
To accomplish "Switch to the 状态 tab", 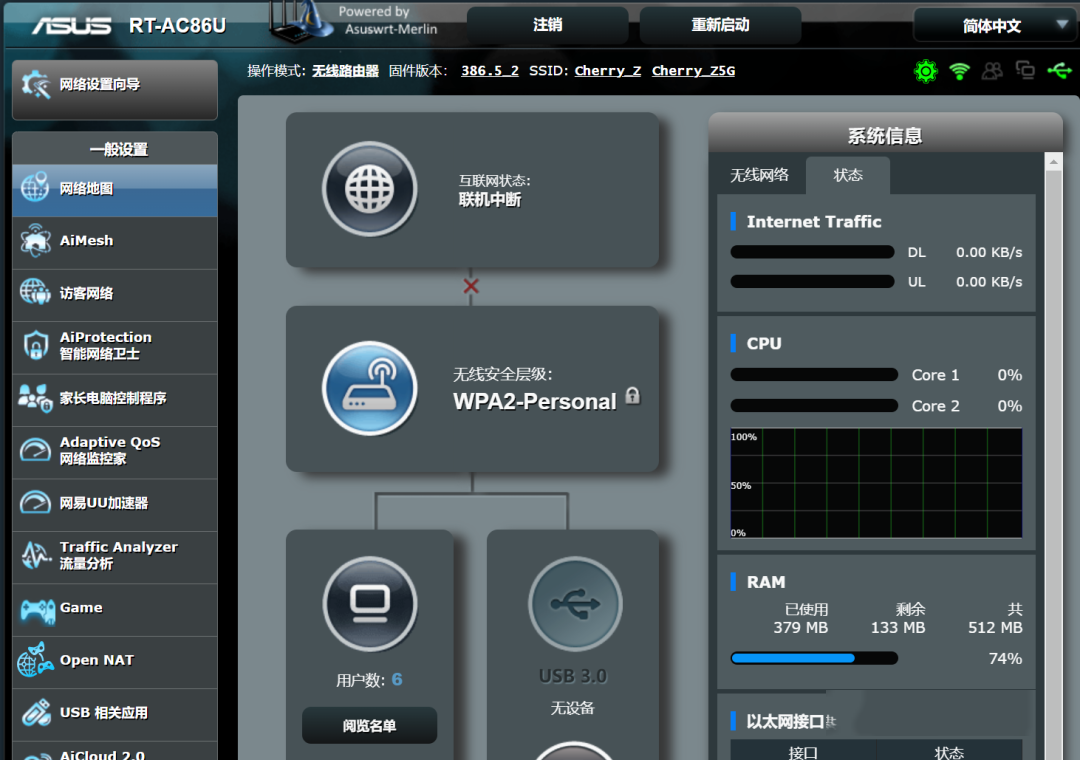I will (x=848, y=175).
